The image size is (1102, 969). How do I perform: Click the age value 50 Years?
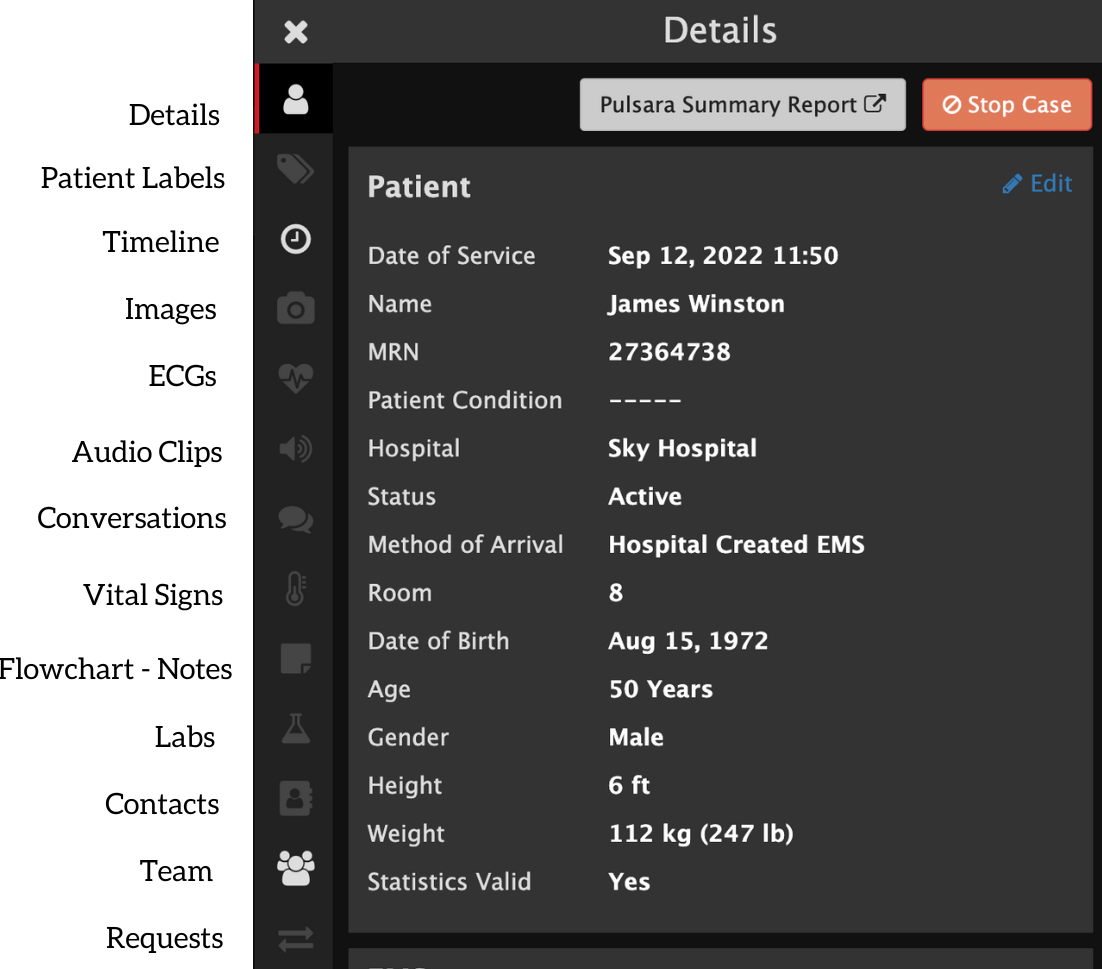click(x=661, y=689)
